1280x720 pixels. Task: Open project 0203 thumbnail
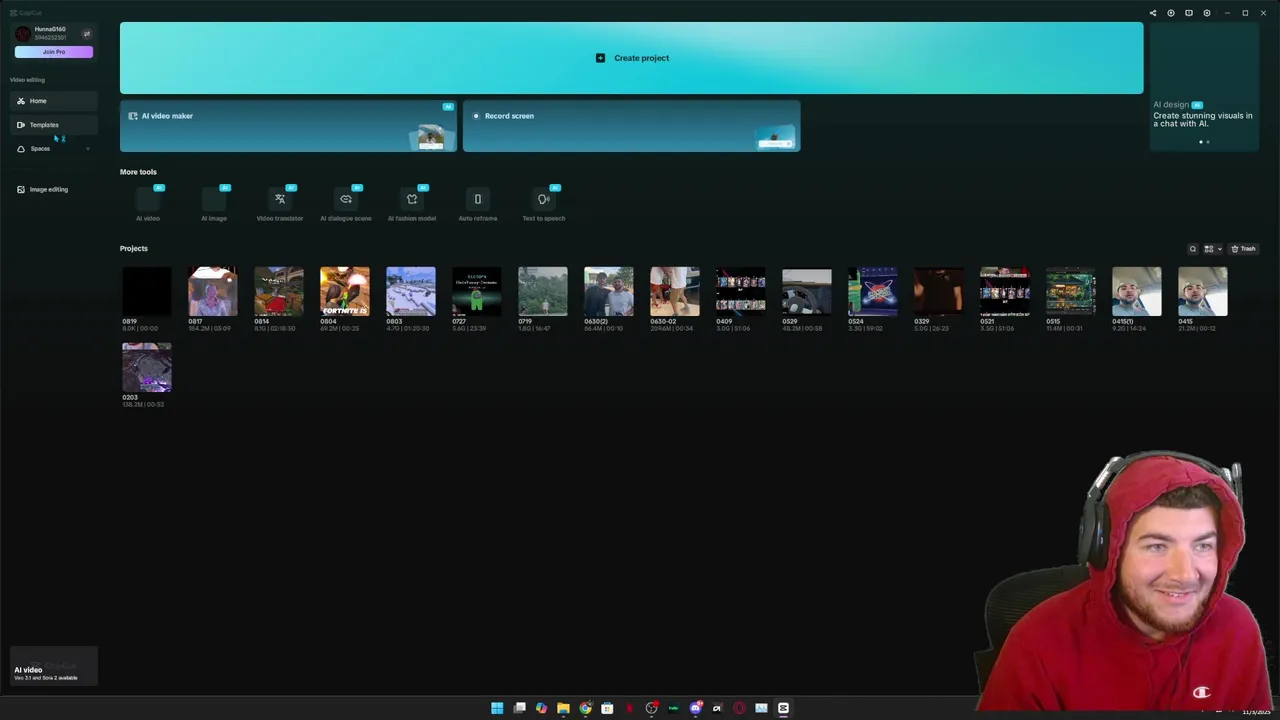tap(147, 367)
